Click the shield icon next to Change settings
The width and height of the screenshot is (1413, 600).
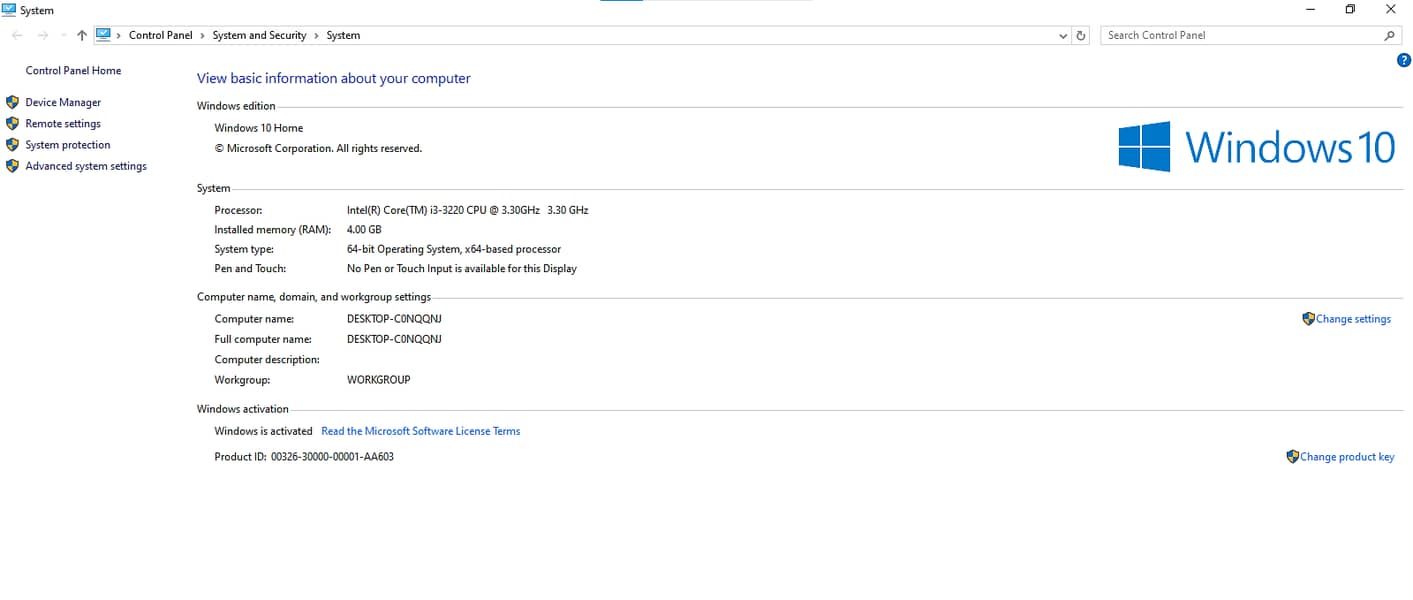[1308, 319]
